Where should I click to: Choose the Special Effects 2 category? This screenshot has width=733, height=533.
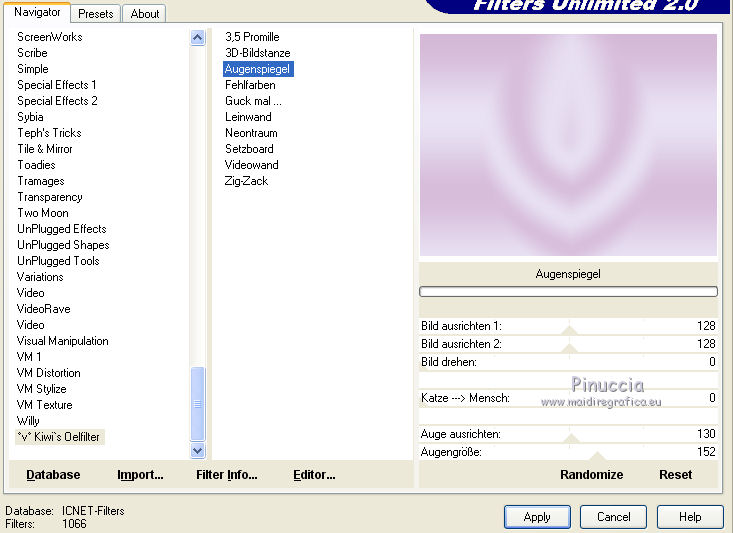[x=57, y=101]
